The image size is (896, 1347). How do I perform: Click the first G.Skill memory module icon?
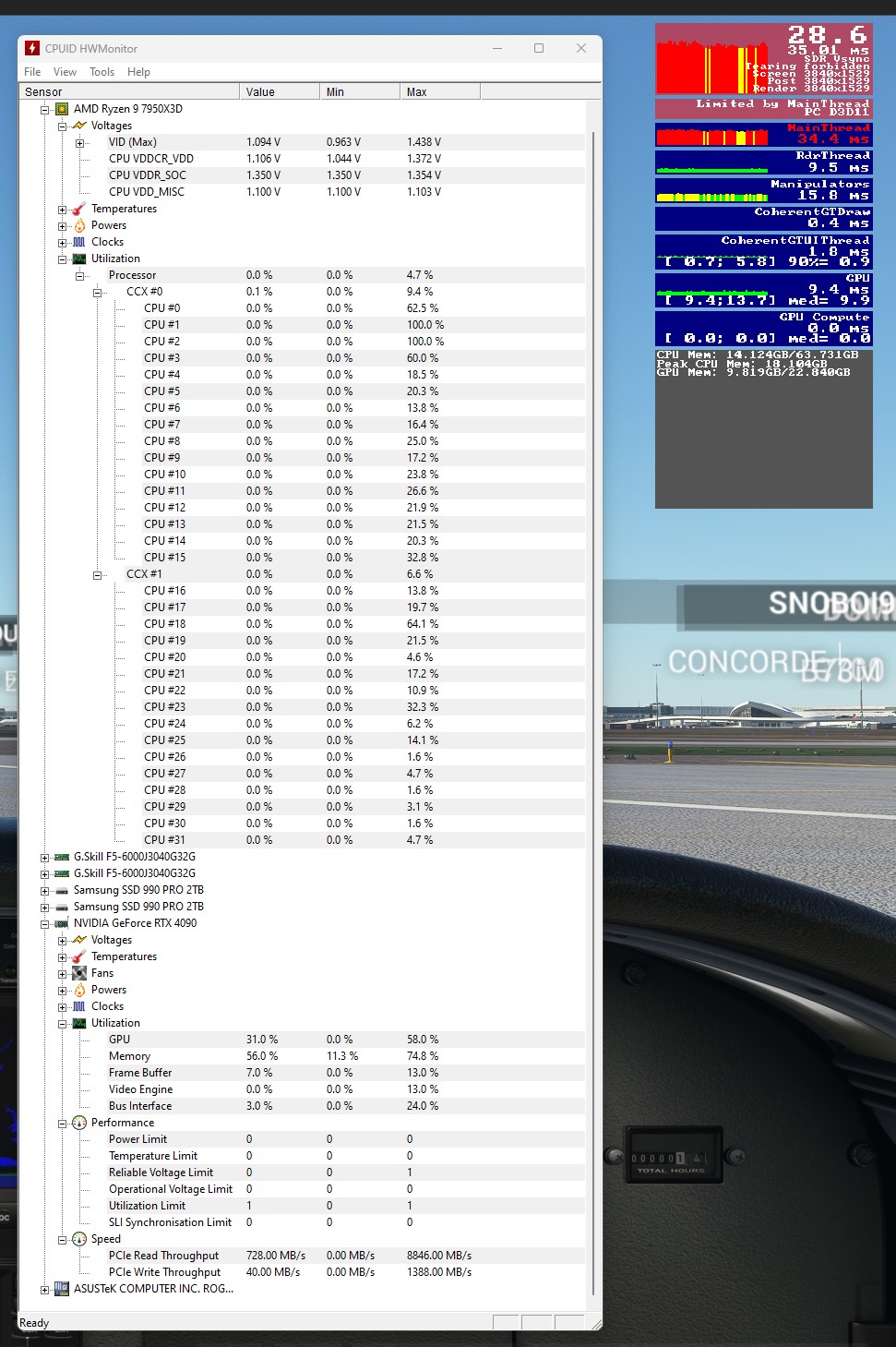click(x=62, y=857)
